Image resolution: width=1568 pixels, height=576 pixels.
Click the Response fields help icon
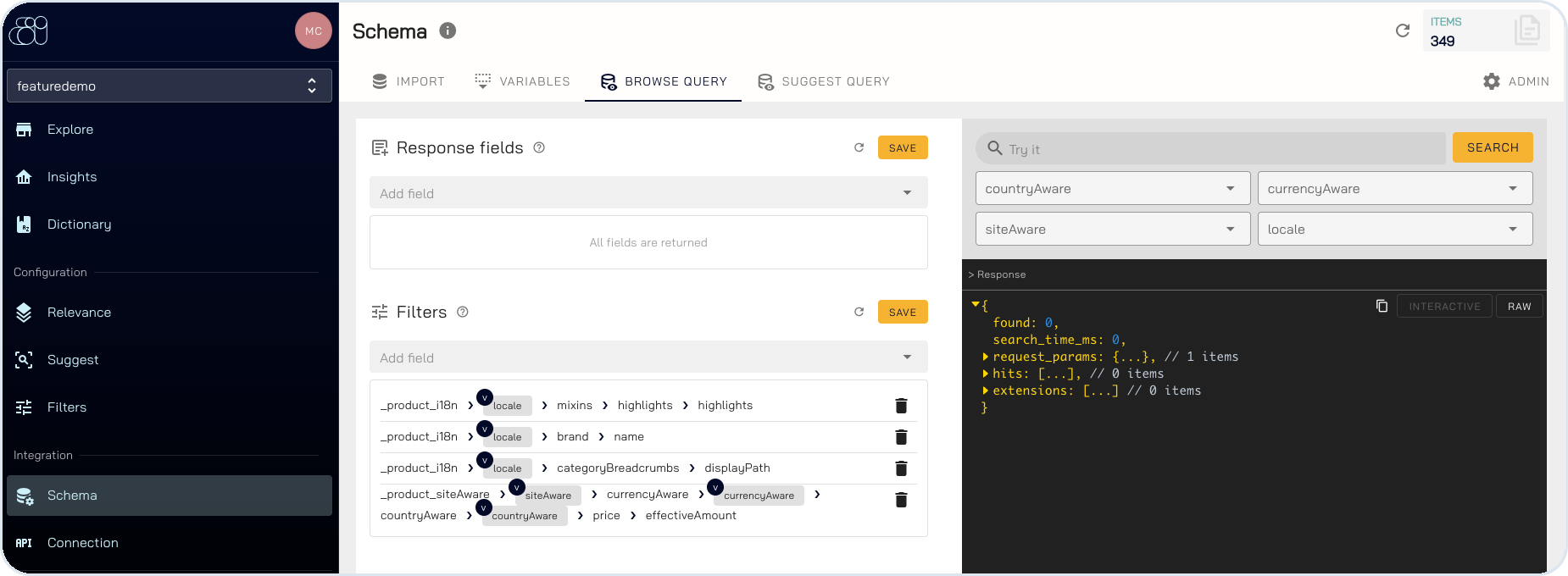pos(539,147)
